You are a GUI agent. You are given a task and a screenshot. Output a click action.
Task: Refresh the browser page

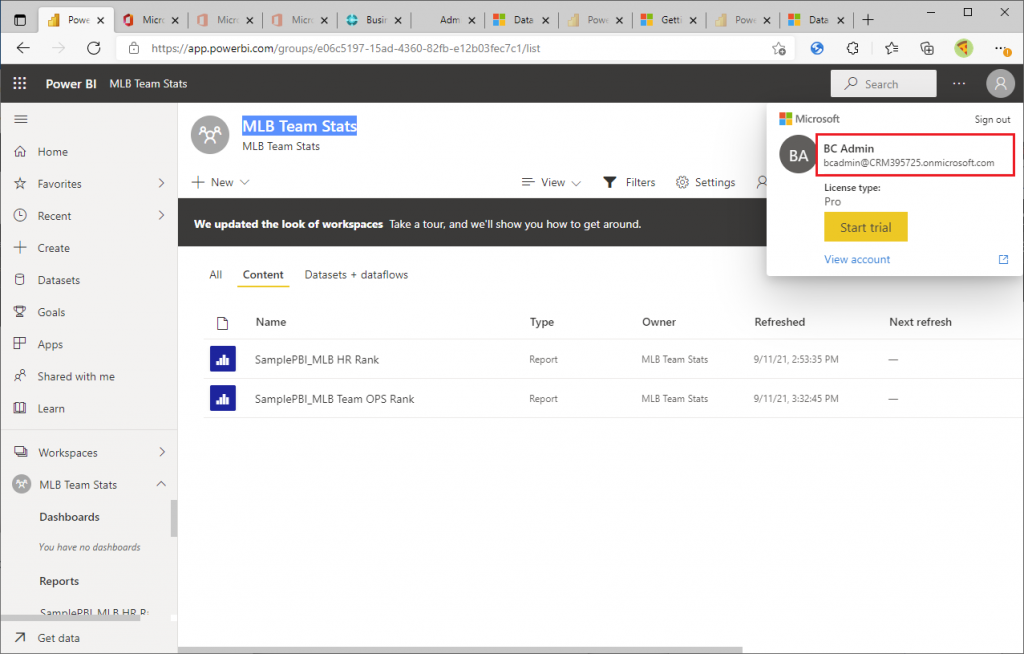pos(93,48)
